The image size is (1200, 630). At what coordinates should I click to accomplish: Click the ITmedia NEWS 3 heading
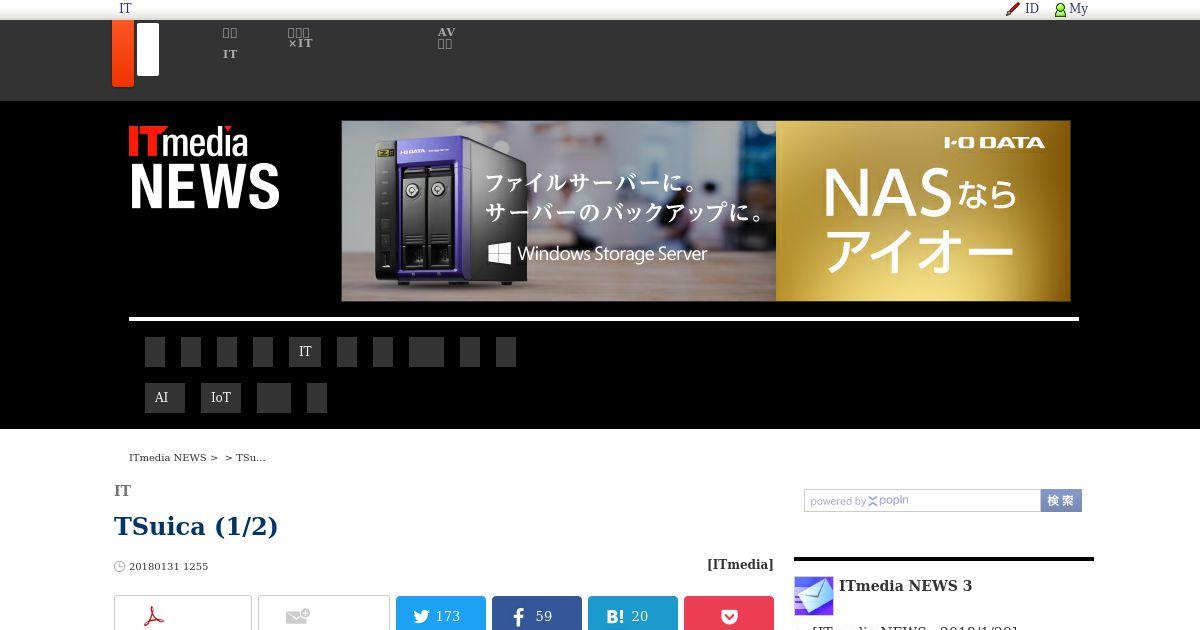coord(905,586)
